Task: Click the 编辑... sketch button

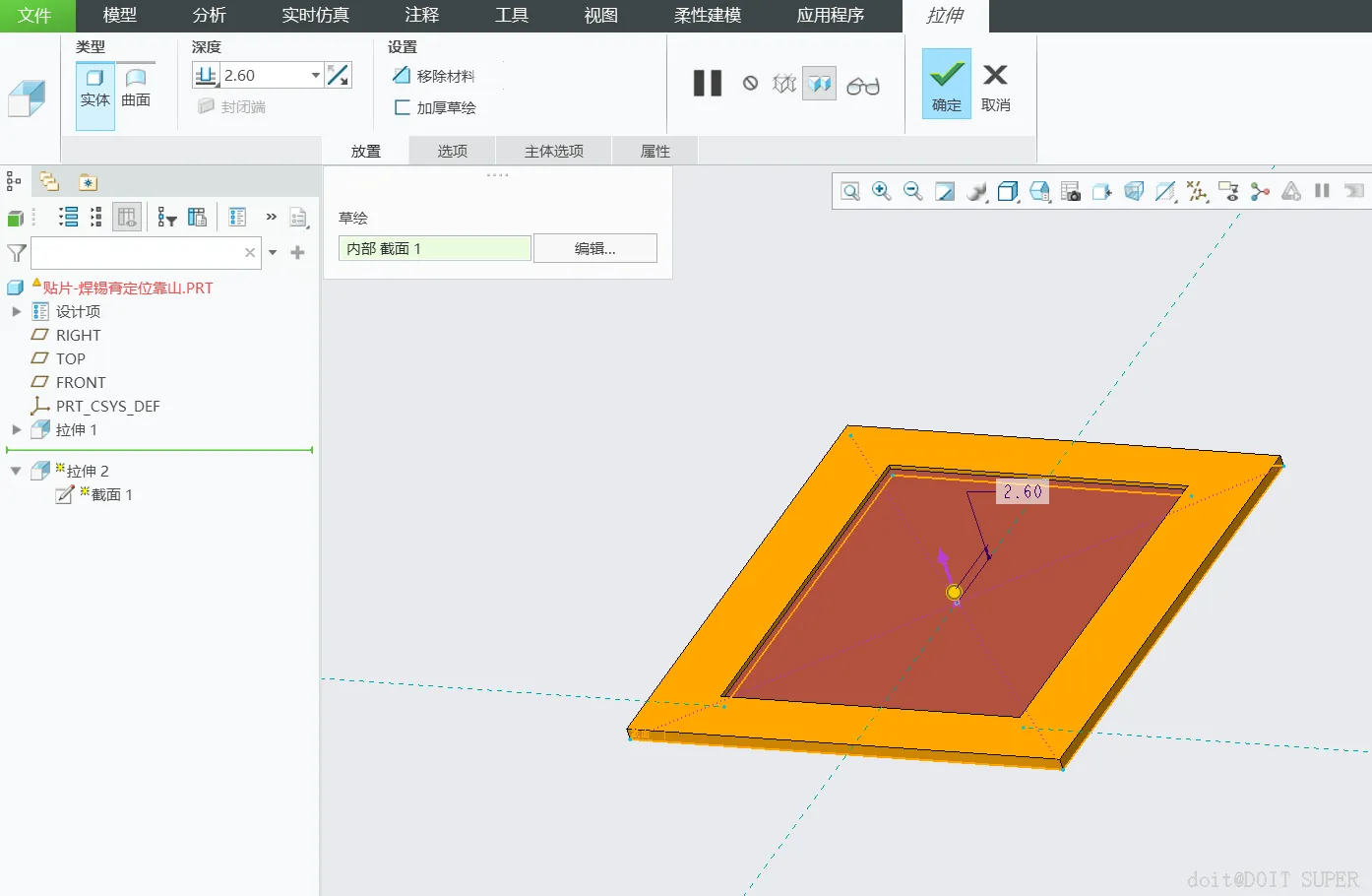Action: tap(595, 248)
